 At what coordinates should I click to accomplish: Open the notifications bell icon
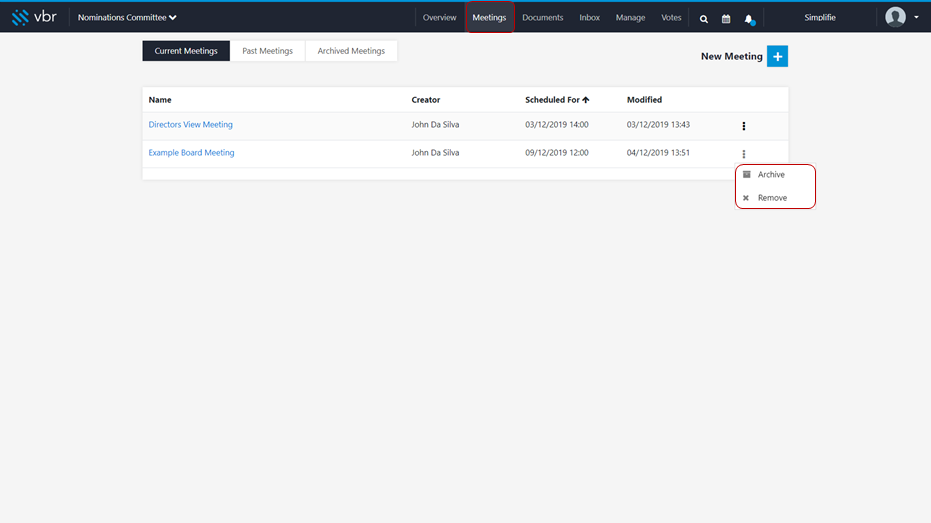(749, 19)
